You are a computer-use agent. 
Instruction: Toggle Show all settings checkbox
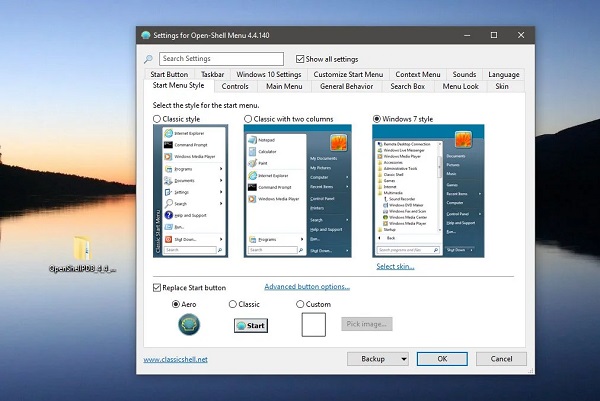pos(300,59)
